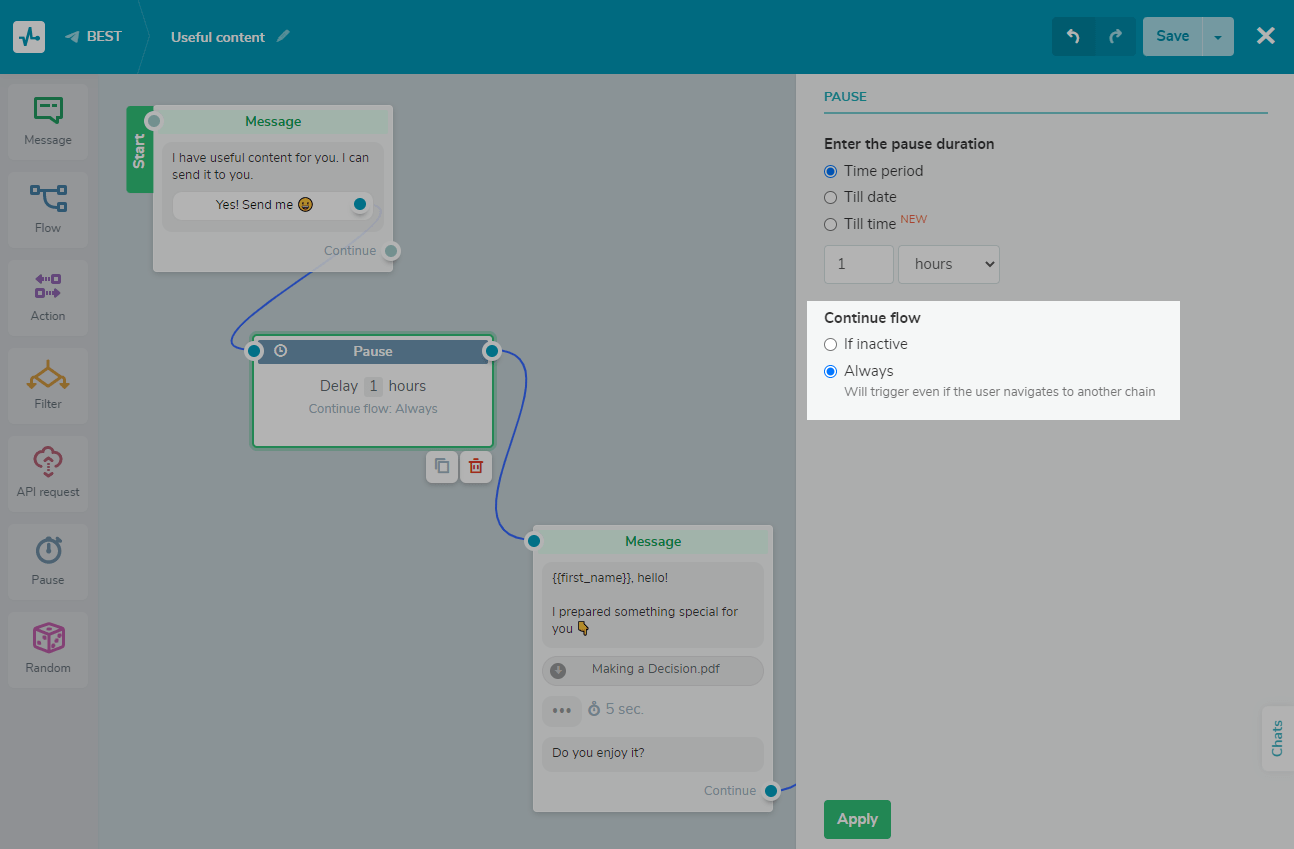Select If inactive continue flow option
1294x849 pixels.
coord(830,345)
